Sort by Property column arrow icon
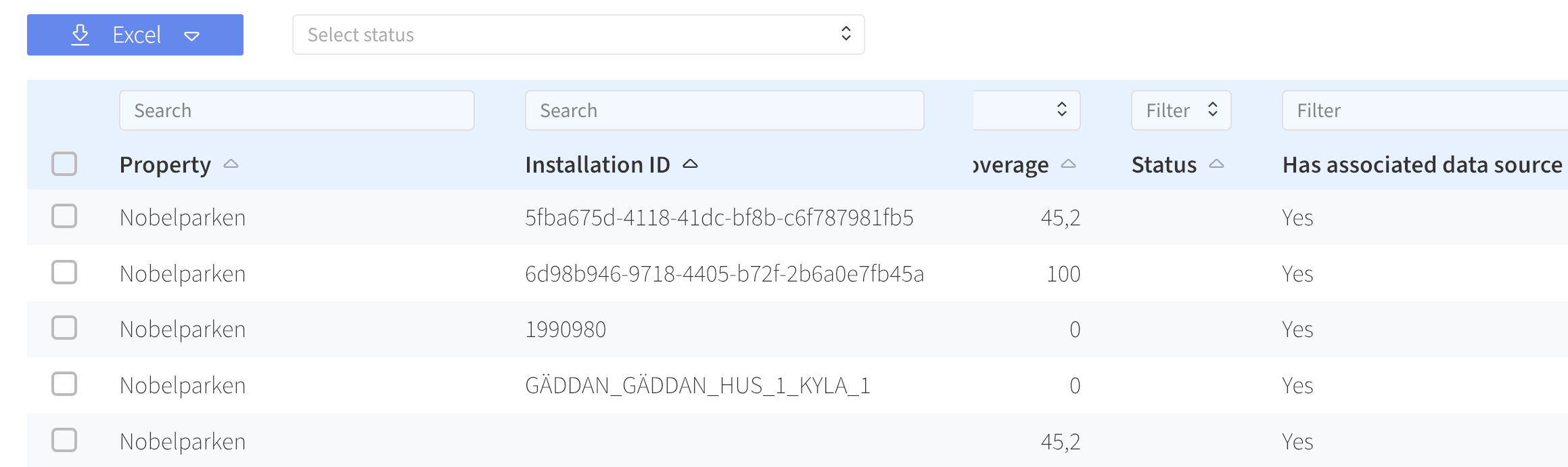 [x=231, y=164]
